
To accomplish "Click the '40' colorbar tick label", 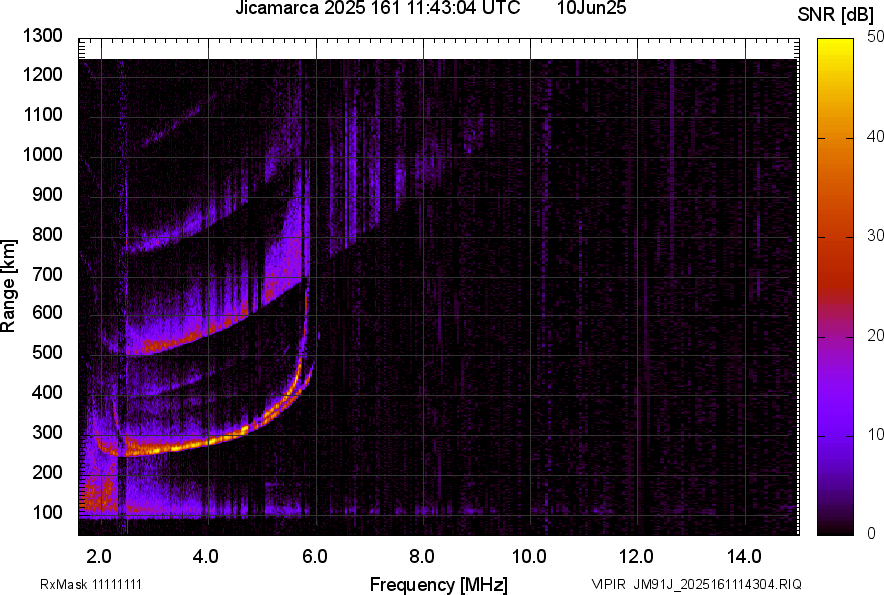I will (x=875, y=136).
